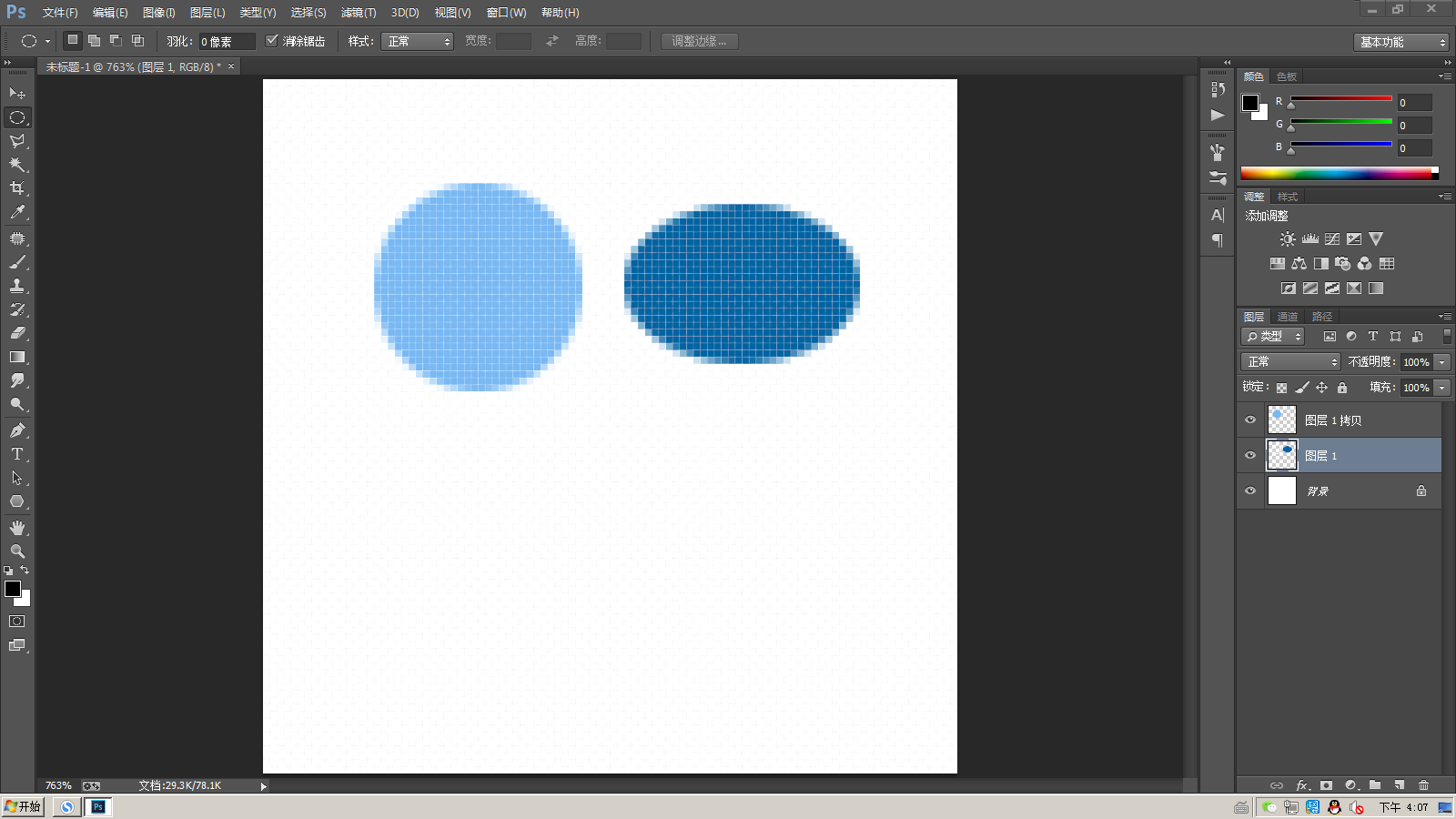Open the 样式 style dropdown
The height and width of the screenshot is (819, 1456).
[x=417, y=41]
